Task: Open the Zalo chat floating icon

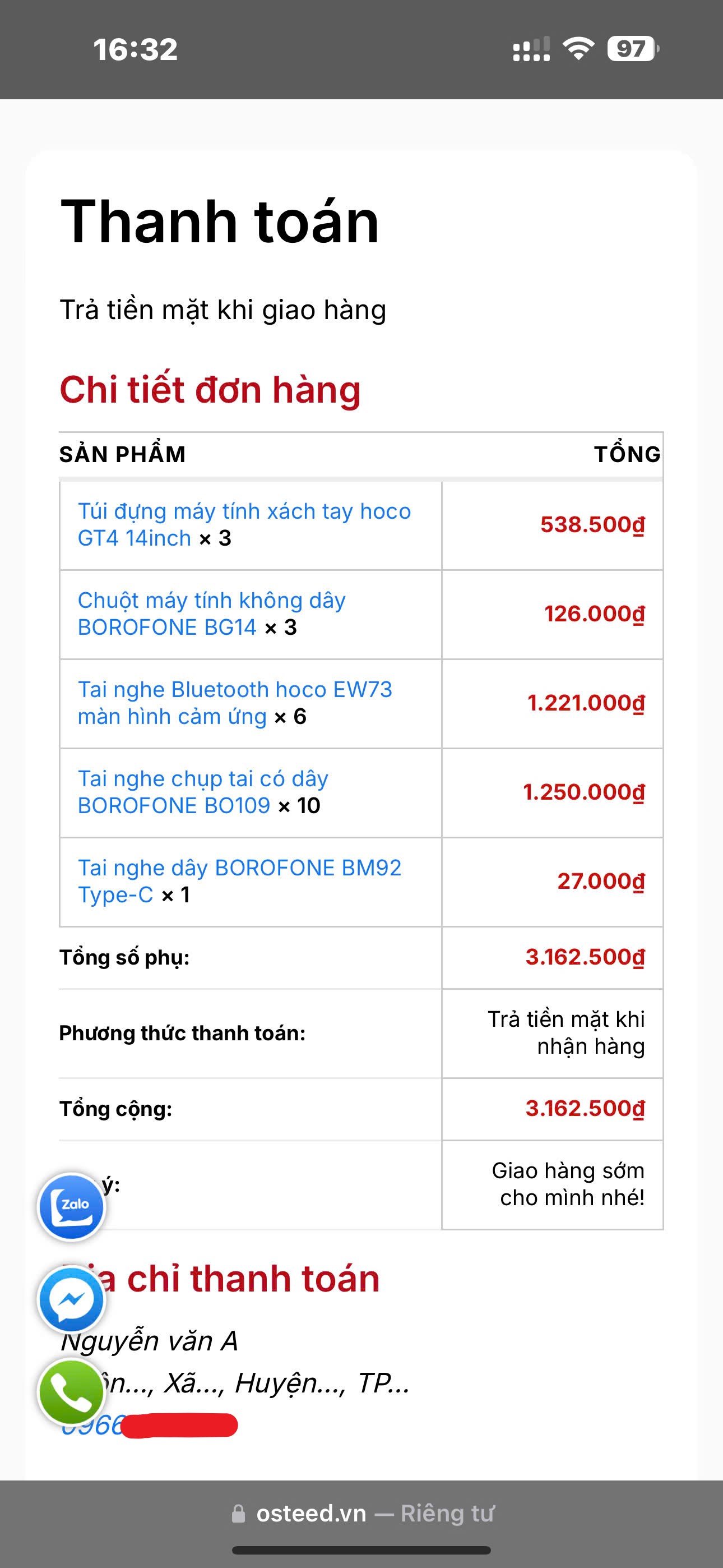Action: point(72,1206)
